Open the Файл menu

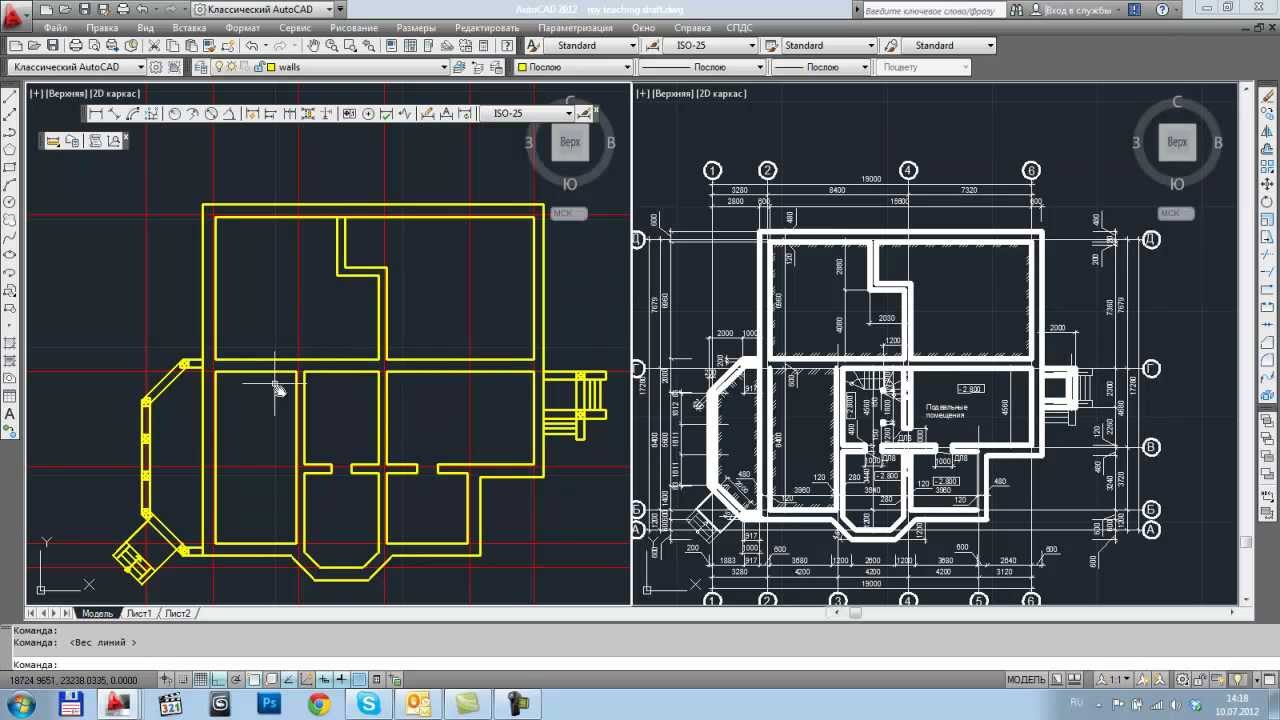coord(56,28)
